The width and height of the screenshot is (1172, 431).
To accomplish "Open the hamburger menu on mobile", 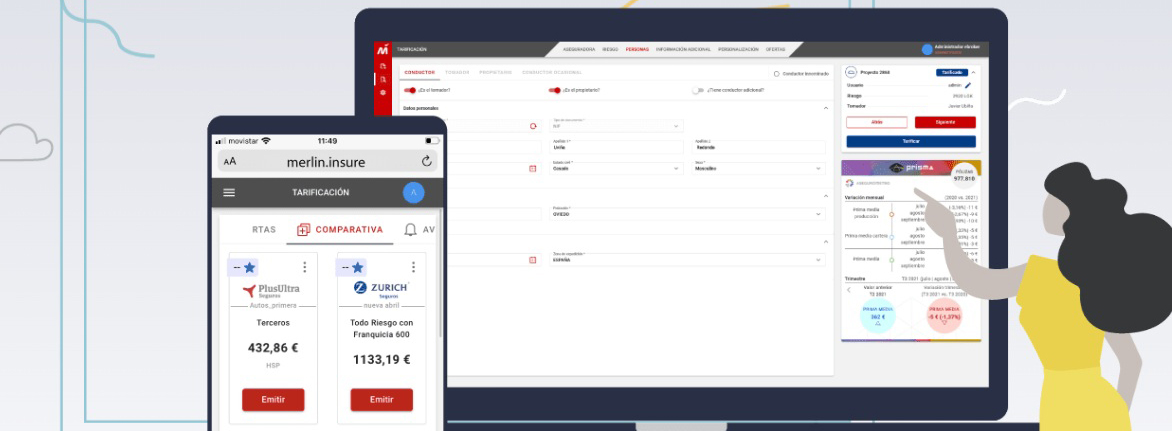I will tap(229, 192).
